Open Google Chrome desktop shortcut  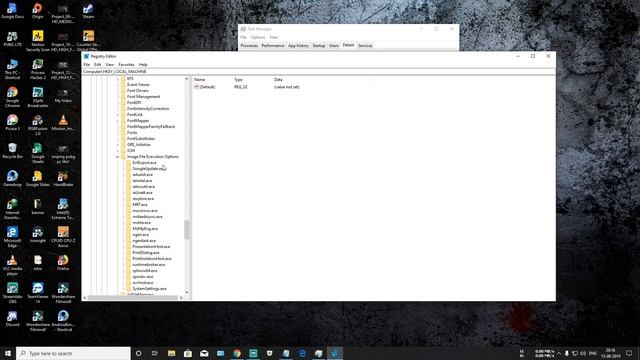pyautogui.click(x=12, y=97)
